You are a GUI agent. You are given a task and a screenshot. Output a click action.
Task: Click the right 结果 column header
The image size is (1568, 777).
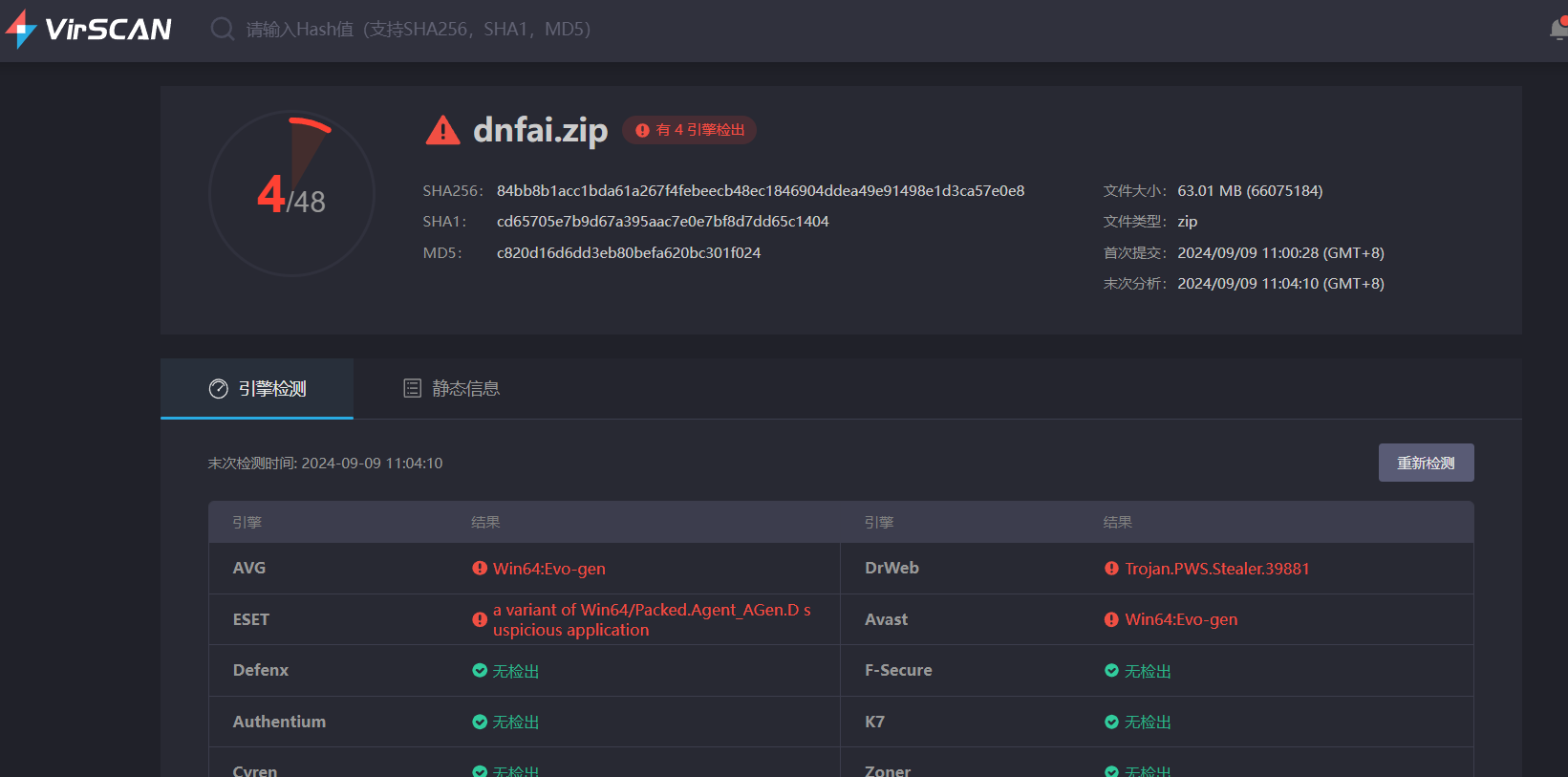coord(1118,523)
